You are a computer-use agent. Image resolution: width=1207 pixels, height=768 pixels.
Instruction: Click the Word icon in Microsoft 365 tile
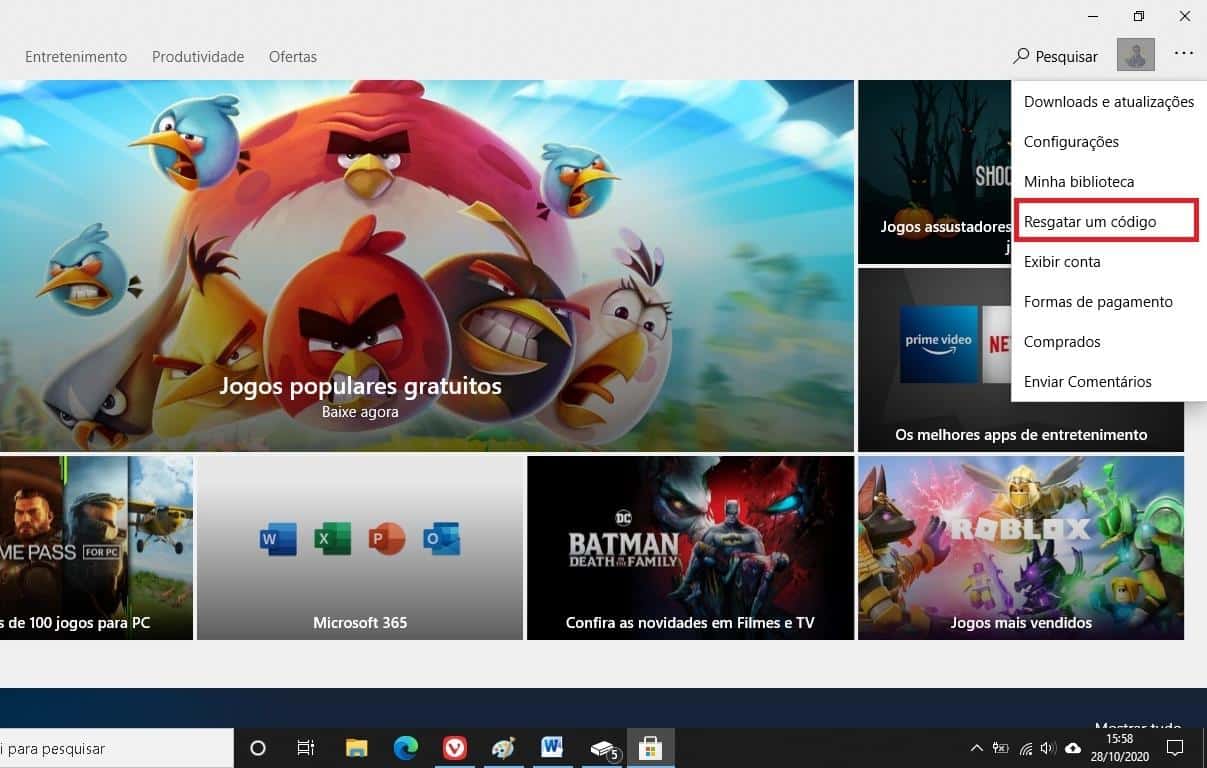[278, 540]
